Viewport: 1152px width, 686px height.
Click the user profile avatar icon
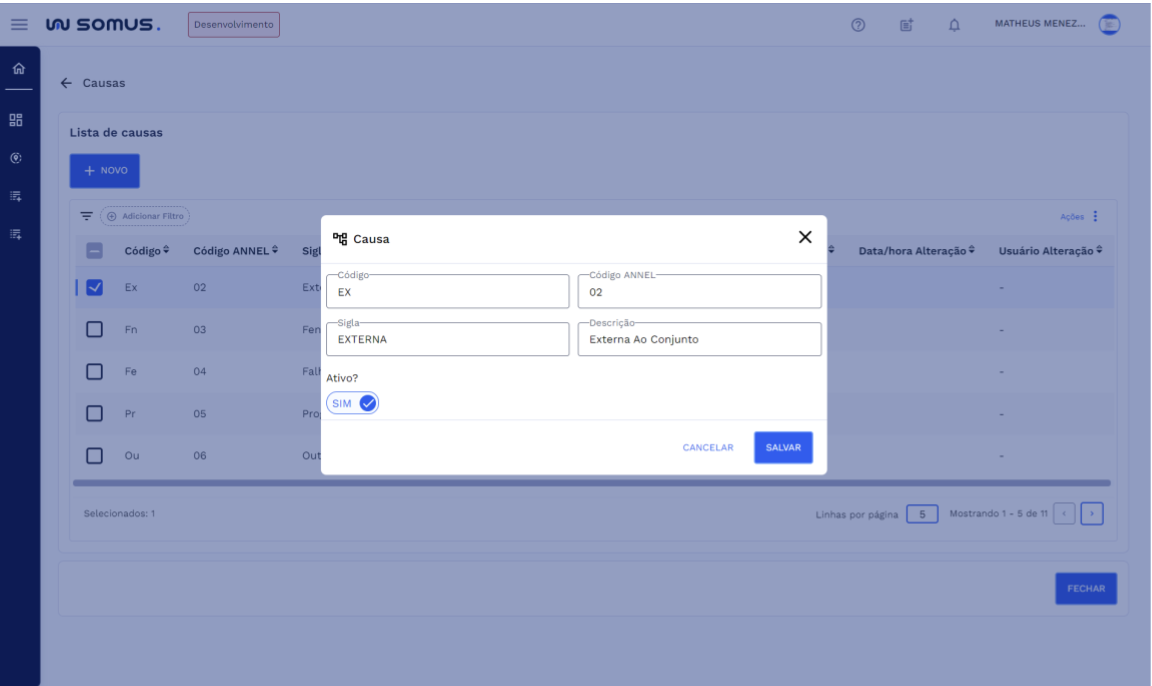click(x=1108, y=25)
